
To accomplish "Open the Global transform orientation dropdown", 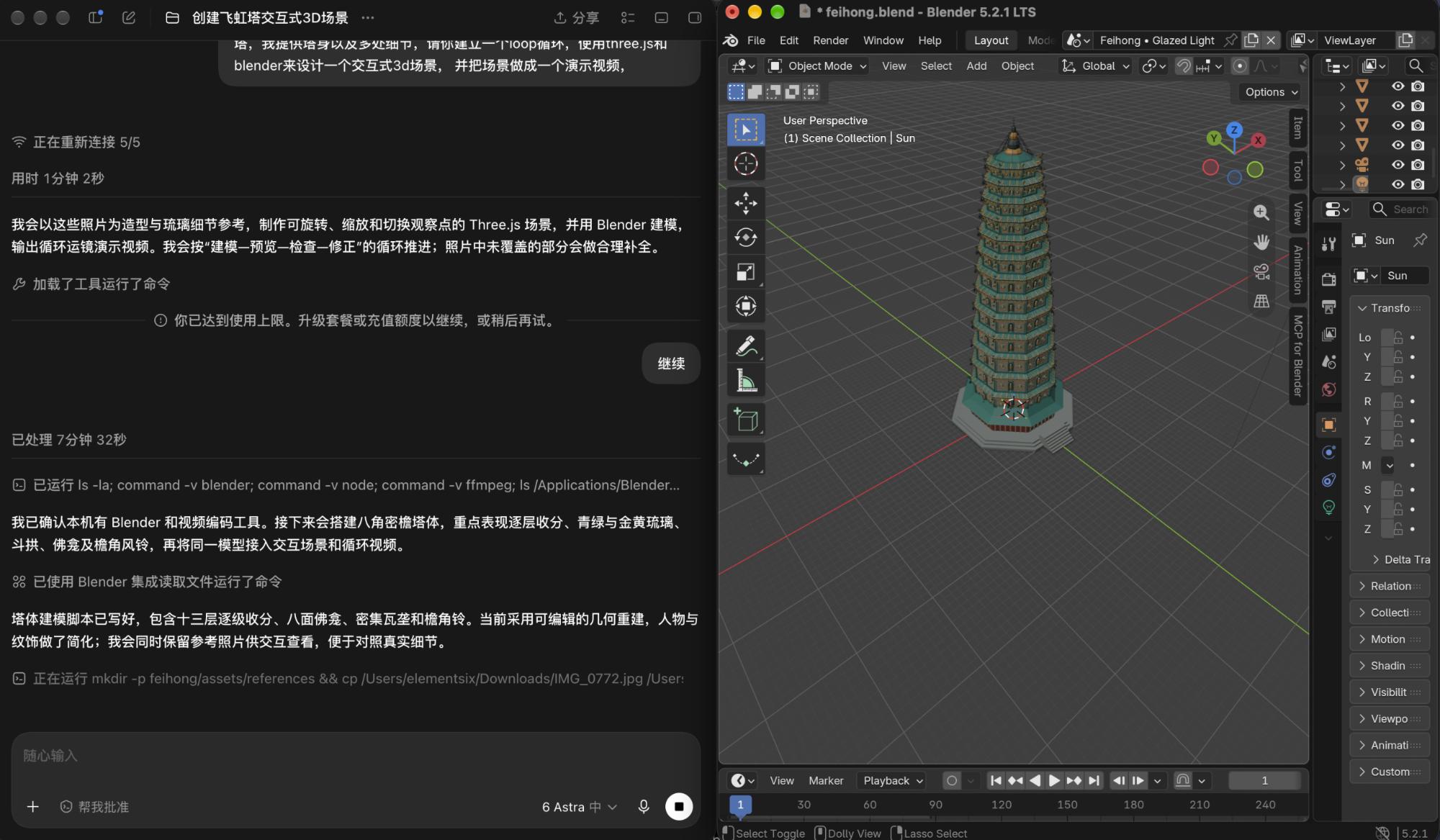I will coord(1096,66).
